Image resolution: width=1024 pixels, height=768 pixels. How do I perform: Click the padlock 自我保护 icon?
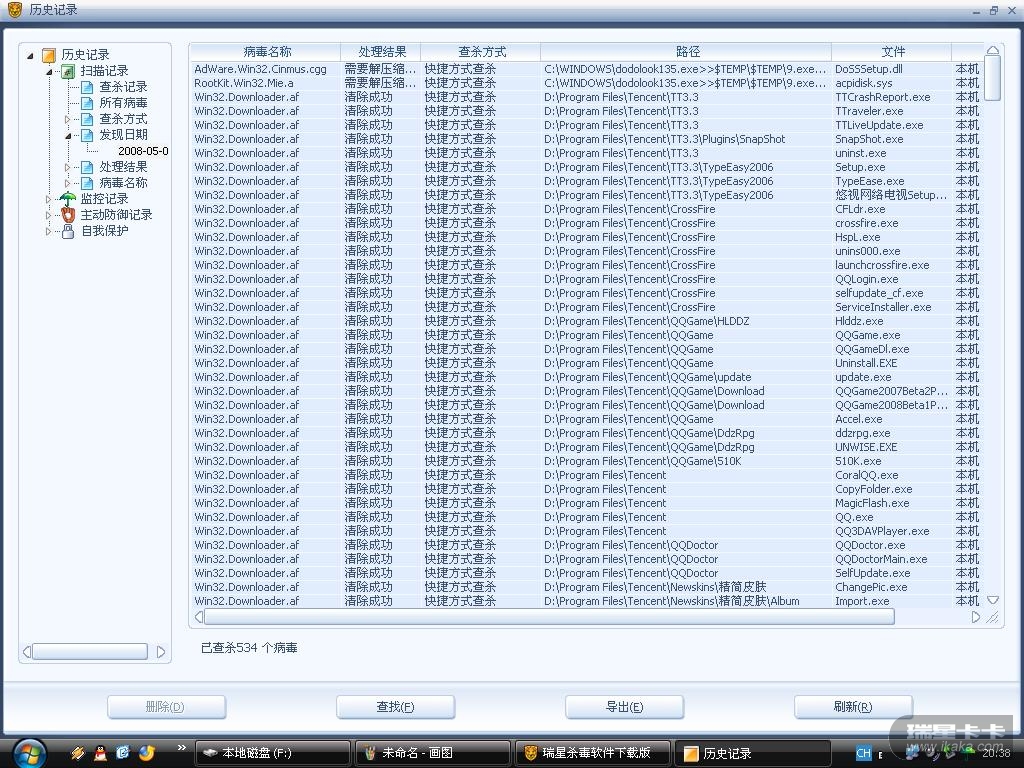tap(68, 231)
